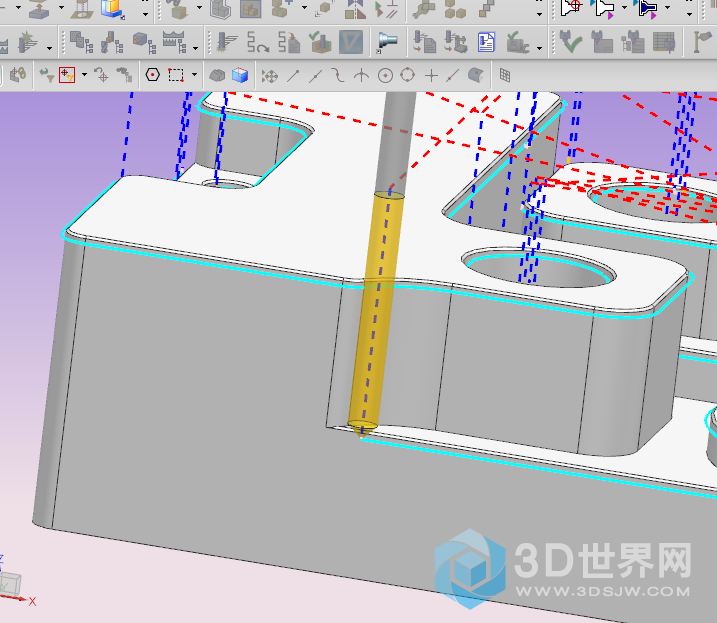717x623 pixels.
Task: Click the WWW.3DSJW.COM watermark text
Action: coord(604,592)
